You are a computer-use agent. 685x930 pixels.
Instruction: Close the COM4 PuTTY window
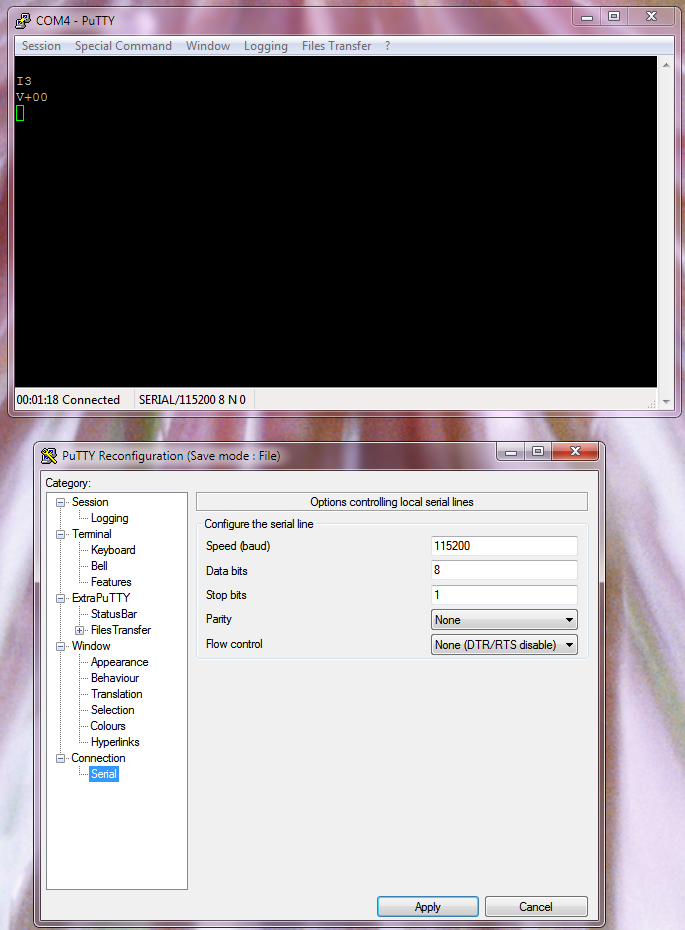click(651, 17)
